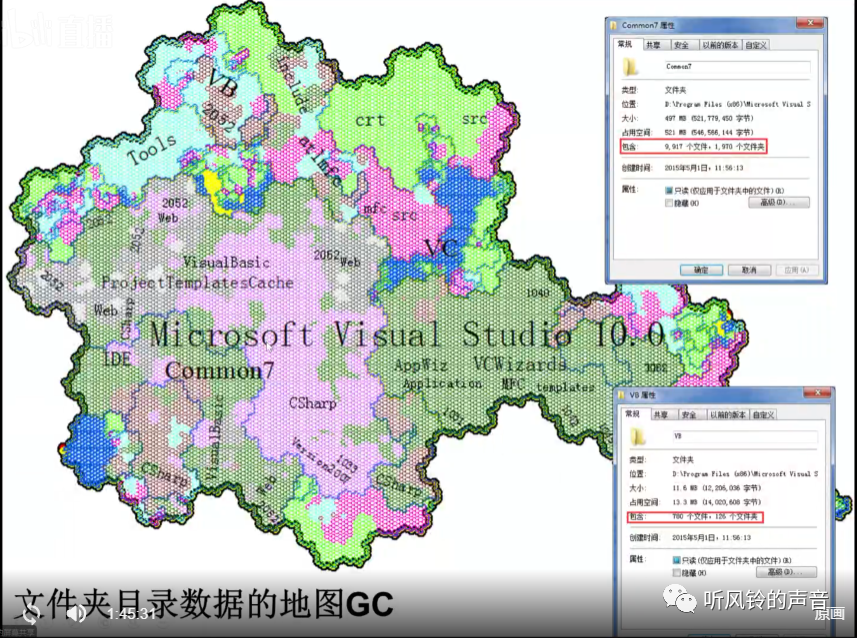Click 确定 button in Common7 属性 dialog
The width and height of the screenshot is (857, 638).
click(701, 270)
